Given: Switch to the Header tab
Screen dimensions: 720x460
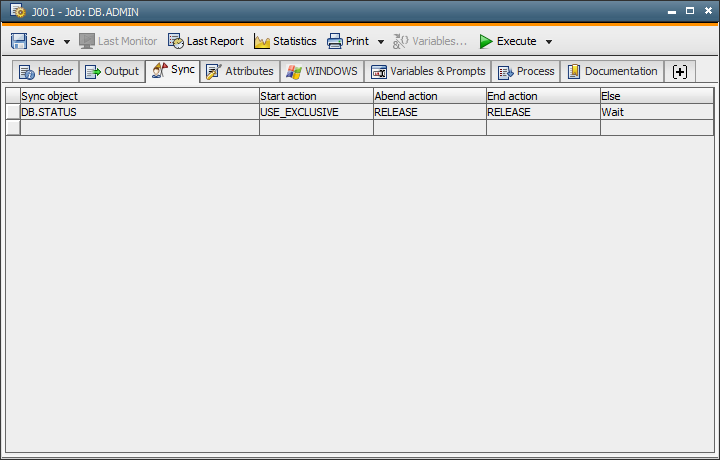Looking at the screenshot, I should (x=46, y=71).
